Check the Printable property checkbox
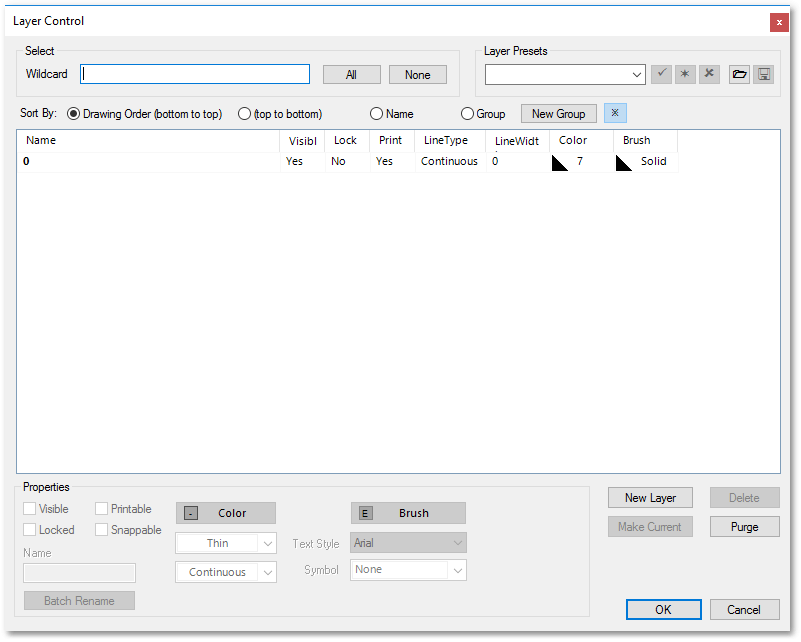This screenshot has height=642, width=801. point(100,508)
